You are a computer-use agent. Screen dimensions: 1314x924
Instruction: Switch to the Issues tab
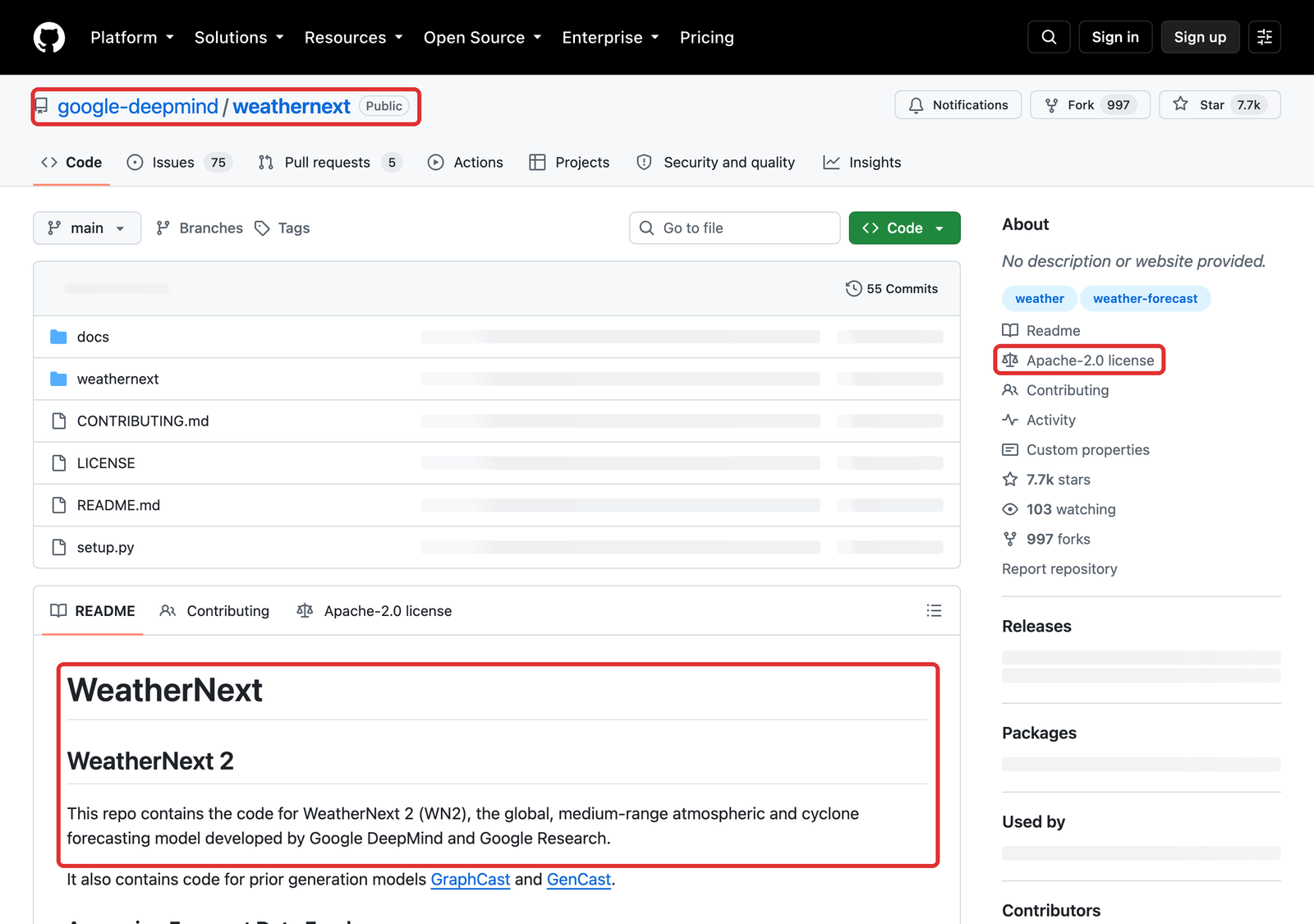(179, 162)
